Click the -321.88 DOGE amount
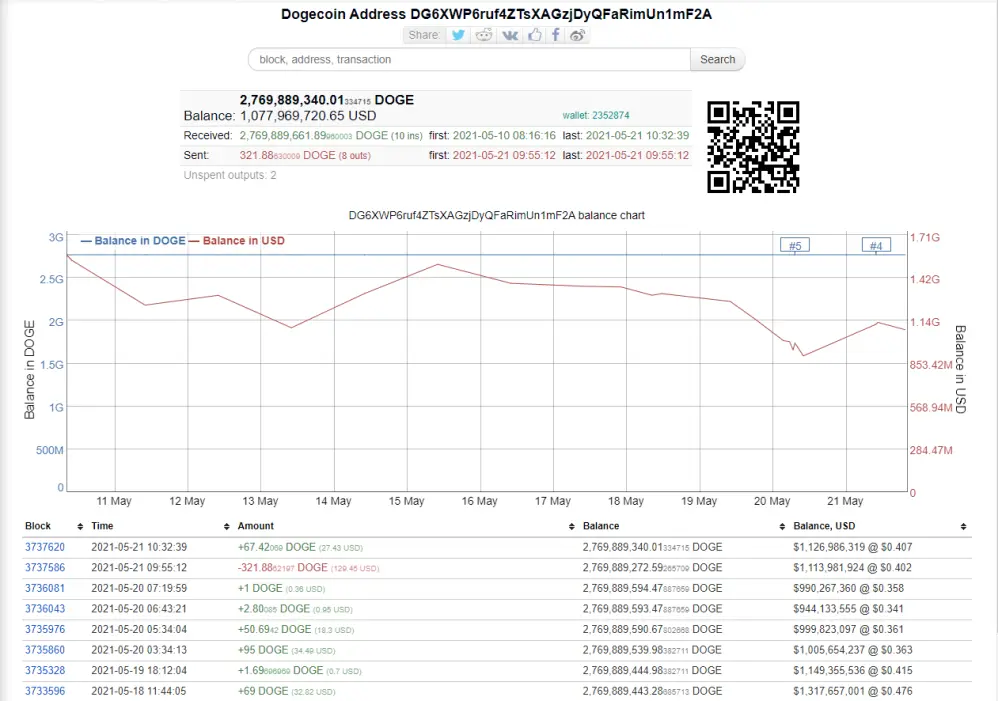 tap(283, 567)
